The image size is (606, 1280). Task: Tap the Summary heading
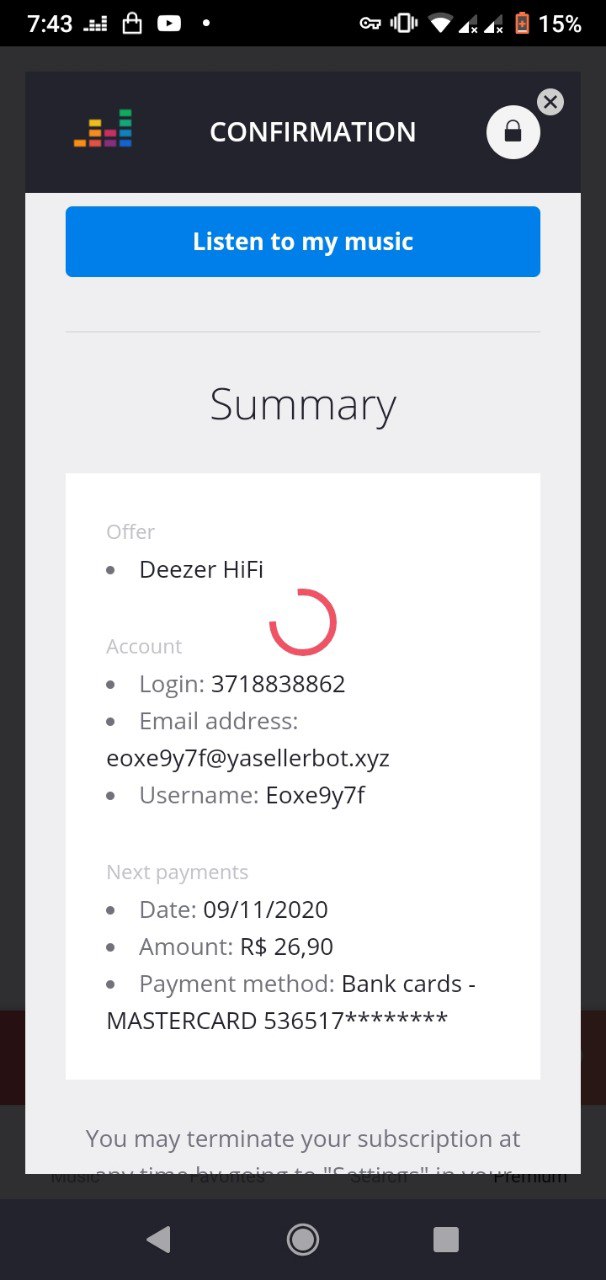(303, 405)
